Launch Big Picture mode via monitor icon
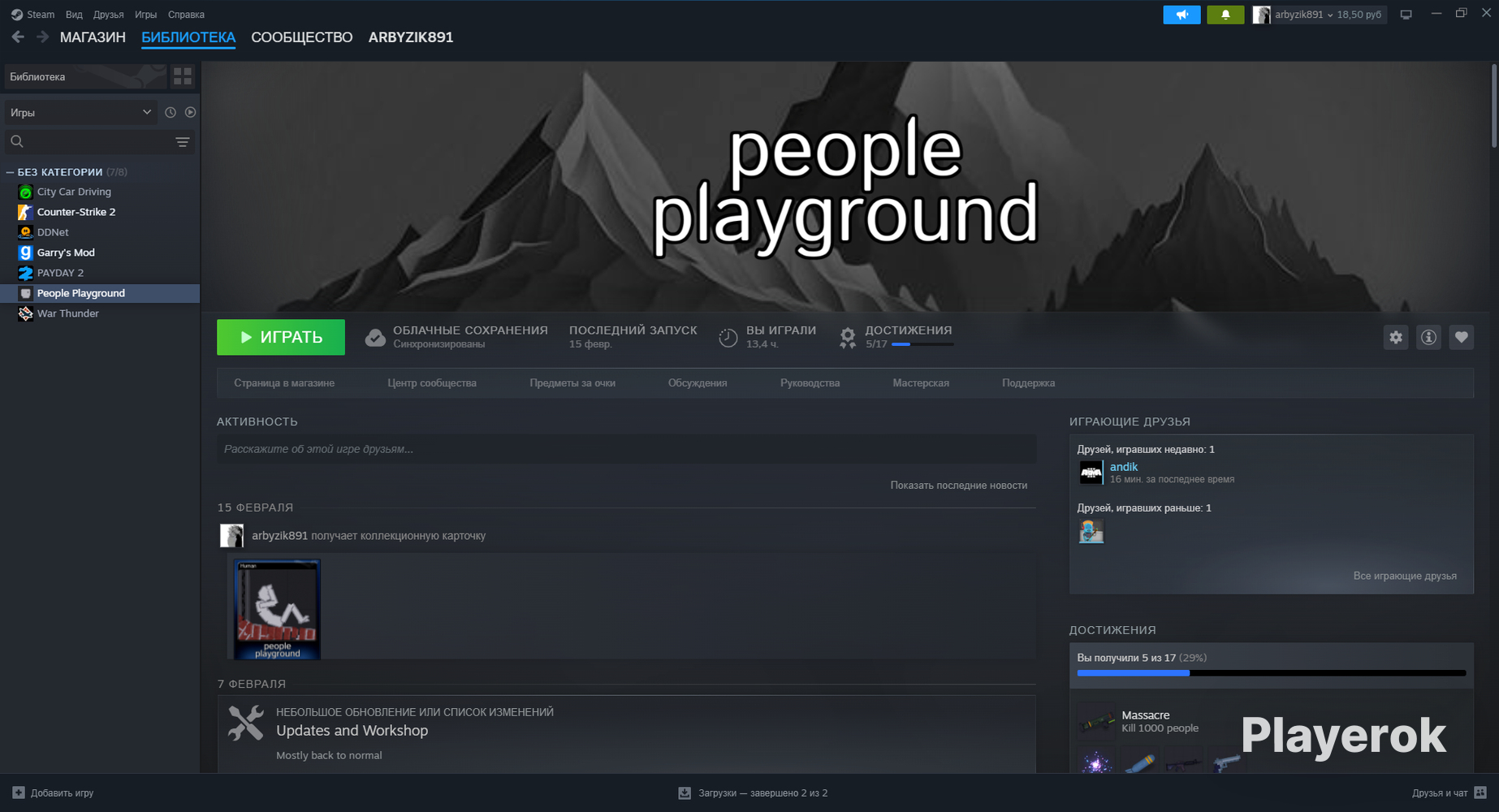This screenshot has width=1499, height=812. click(x=1406, y=15)
